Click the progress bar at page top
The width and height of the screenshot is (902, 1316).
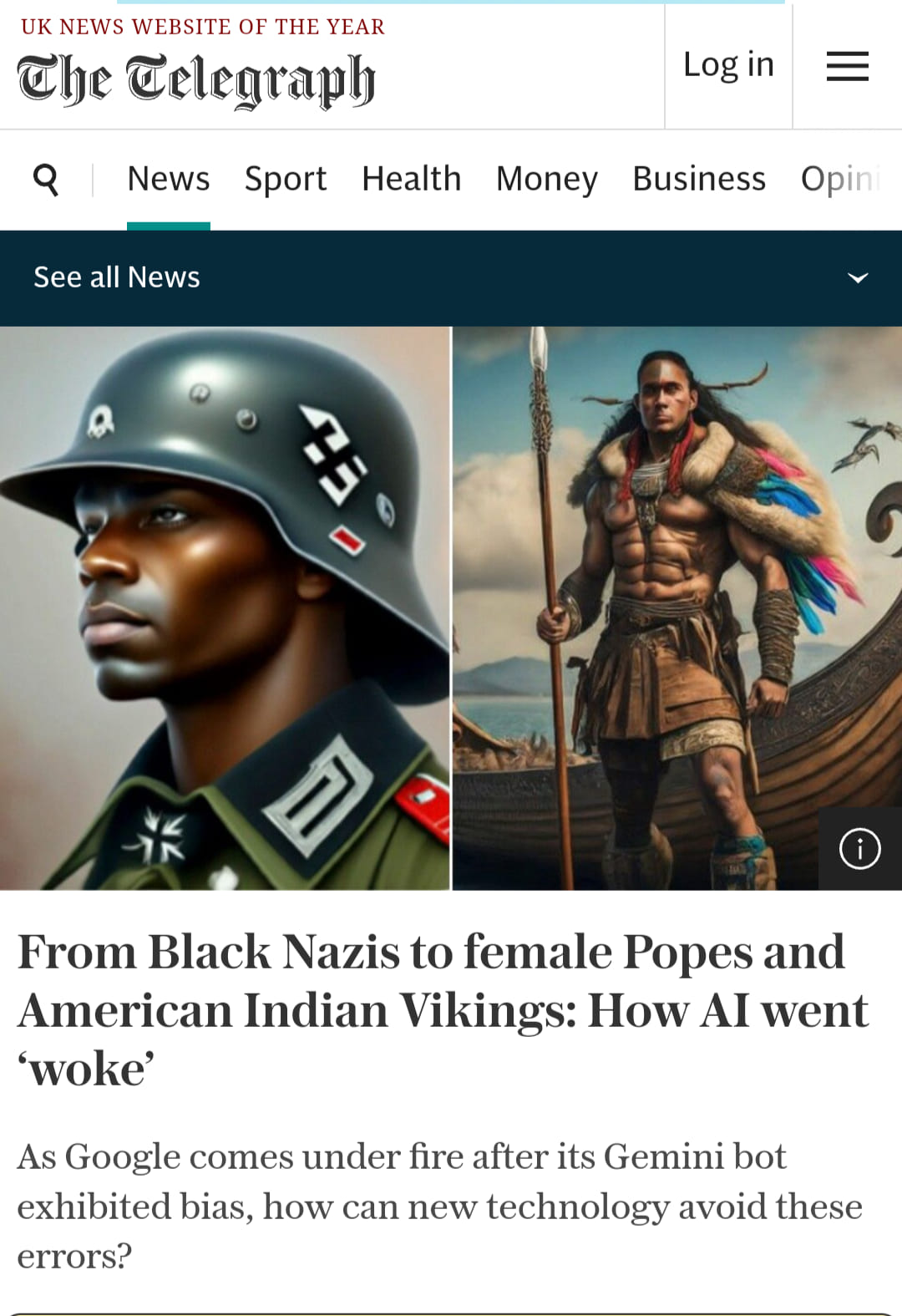pyautogui.click(x=451, y=2)
